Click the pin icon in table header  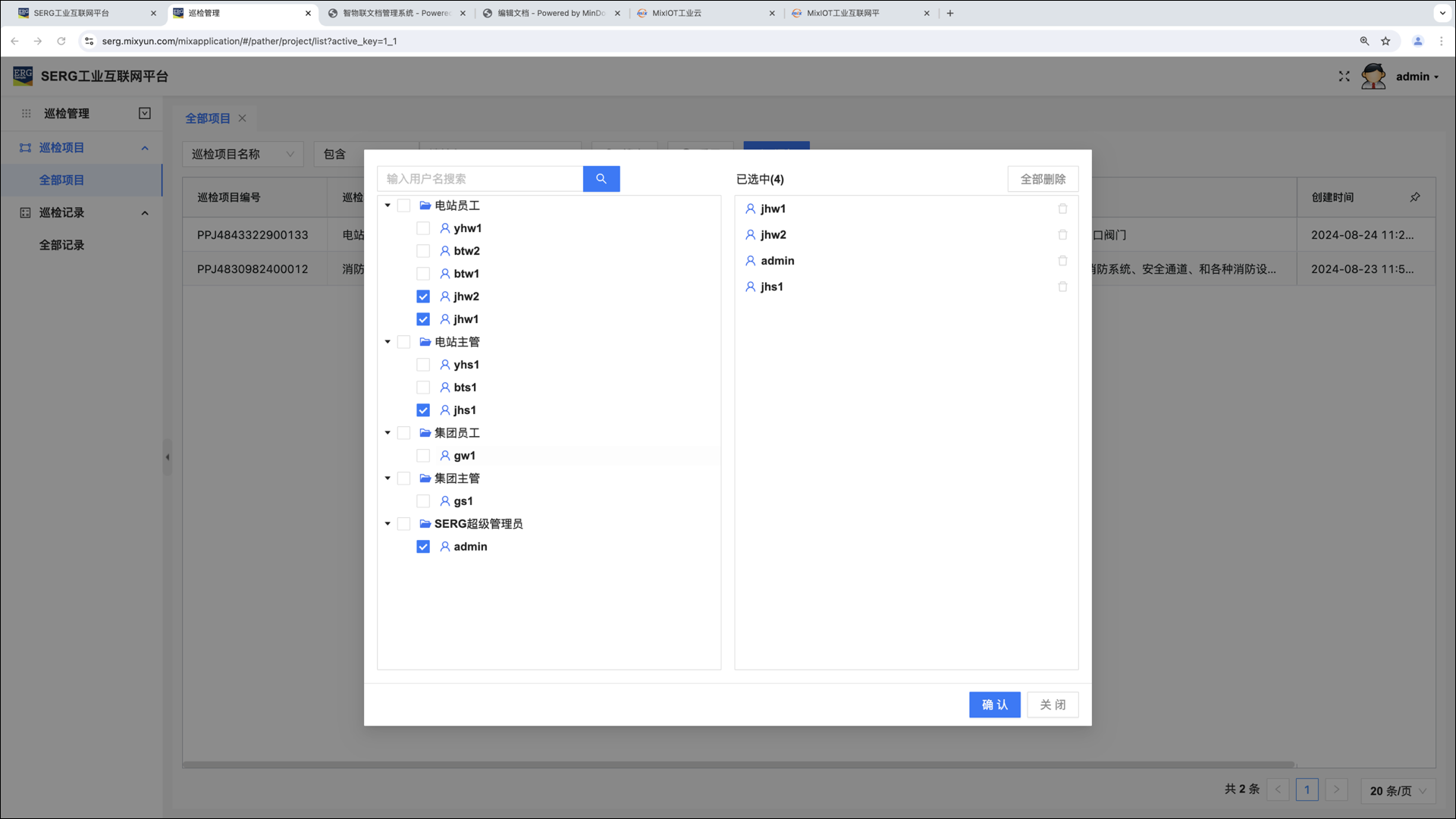pos(1414,197)
